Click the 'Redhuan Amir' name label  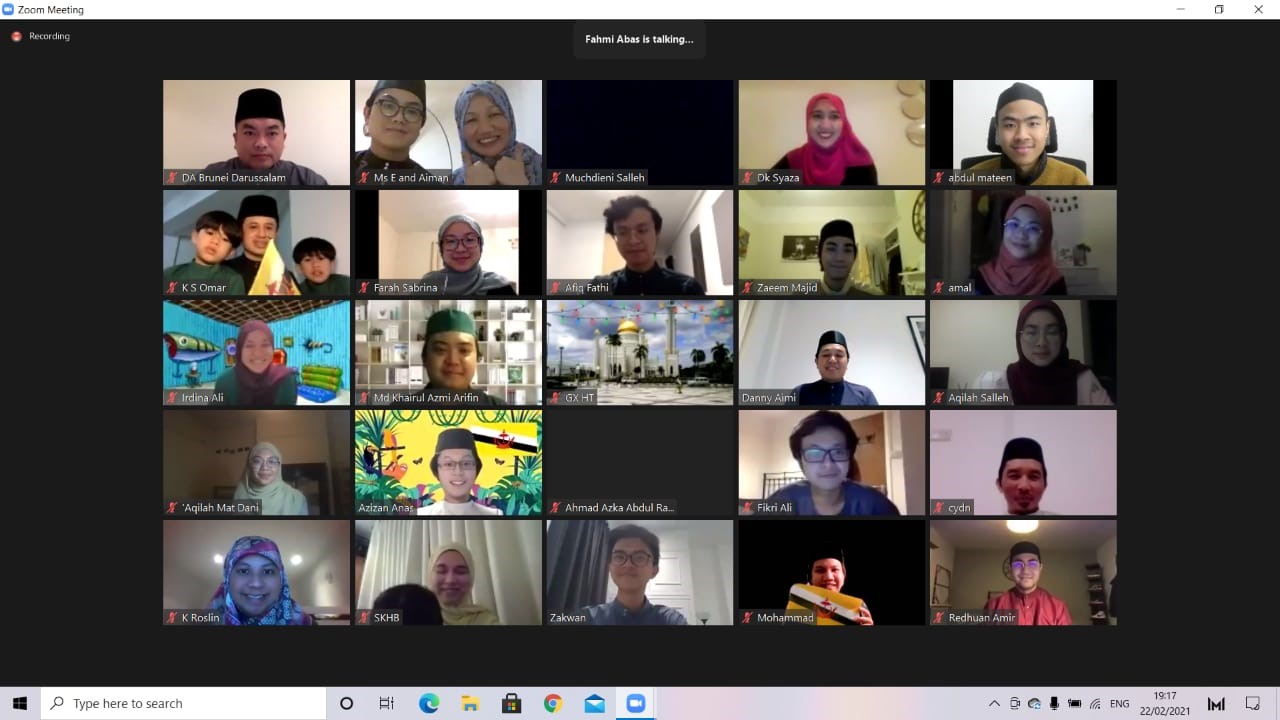pos(982,618)
